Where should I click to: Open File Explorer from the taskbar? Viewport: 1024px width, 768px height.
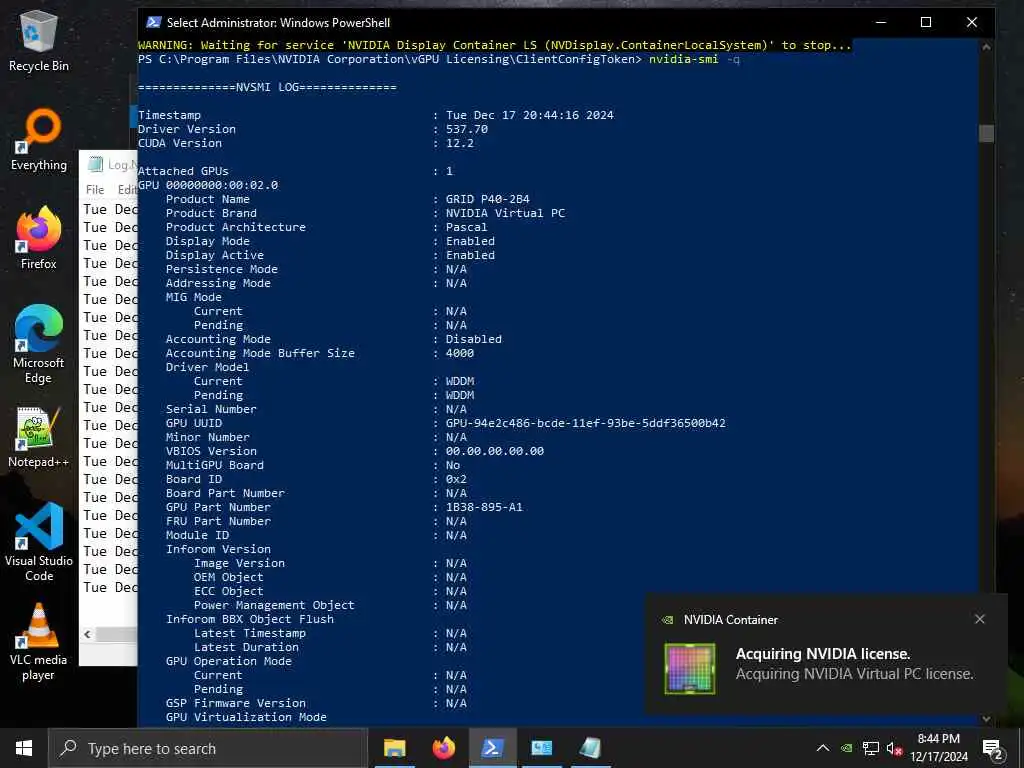coord(394,748)
